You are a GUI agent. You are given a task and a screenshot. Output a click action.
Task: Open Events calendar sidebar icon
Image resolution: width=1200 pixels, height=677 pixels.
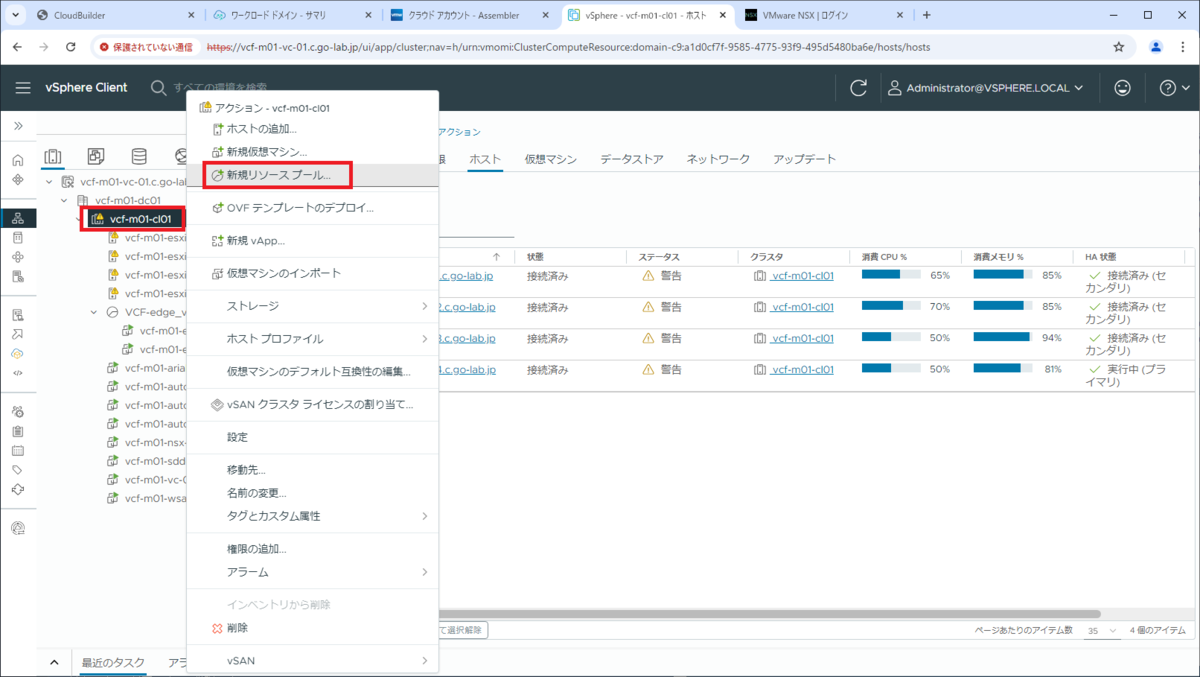[18, 450]
